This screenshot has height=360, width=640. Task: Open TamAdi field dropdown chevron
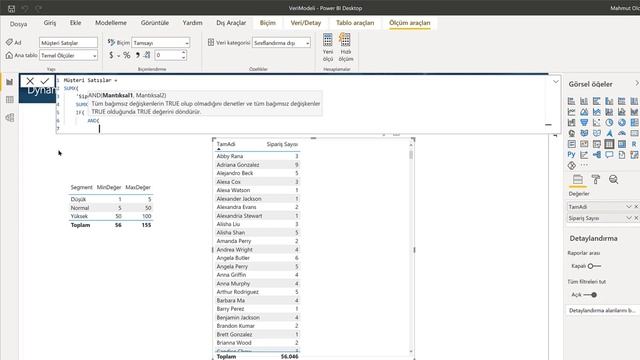(629, 207)
